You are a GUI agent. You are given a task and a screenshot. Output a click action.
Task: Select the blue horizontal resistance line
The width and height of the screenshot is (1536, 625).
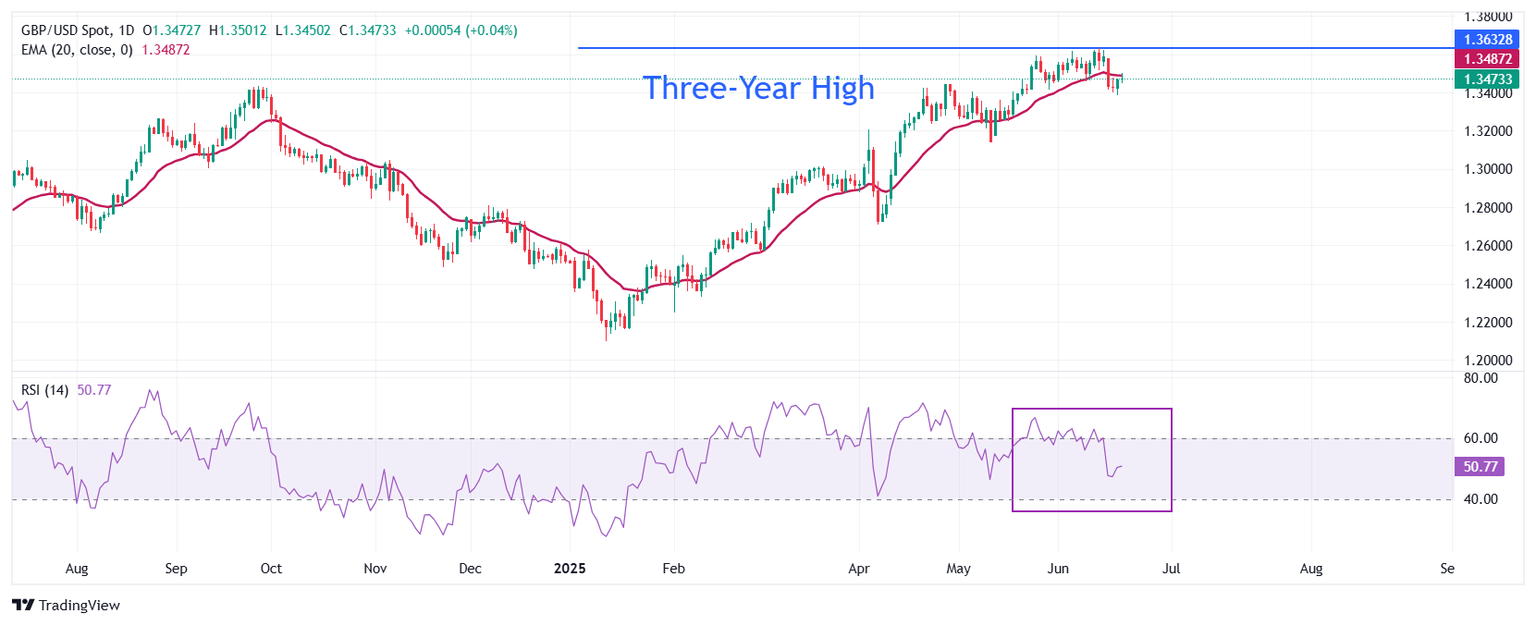1014,48
